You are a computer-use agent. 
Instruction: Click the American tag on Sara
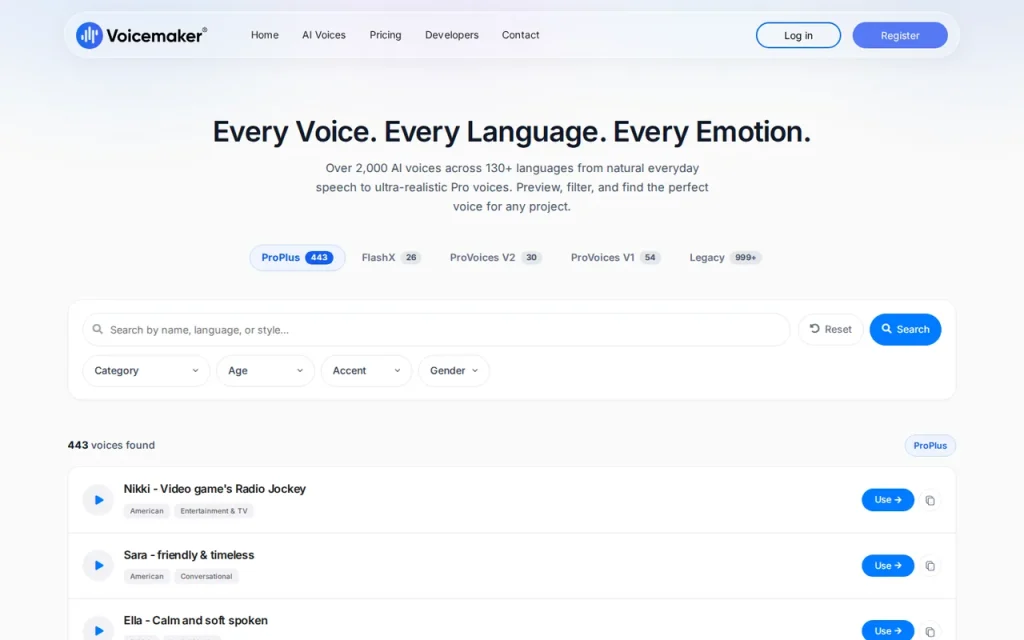(x=146, y=577)
